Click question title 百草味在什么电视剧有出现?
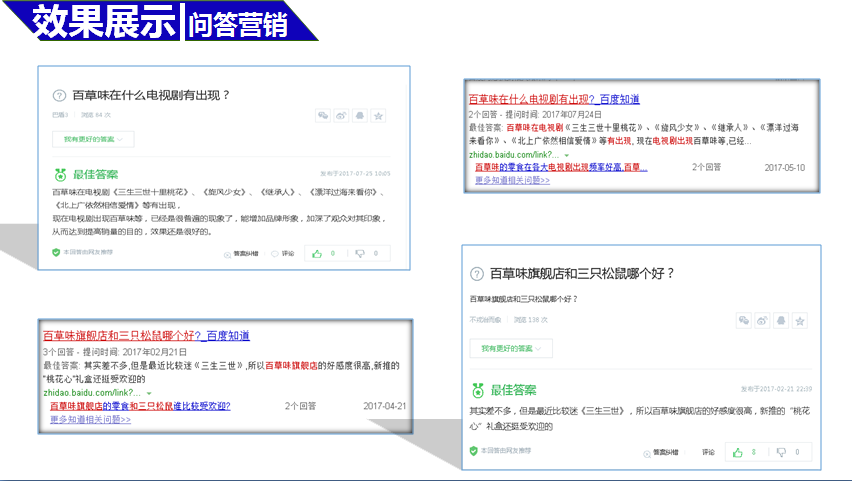Viewport: 852px width, 481px height. (x=151, y=96)
